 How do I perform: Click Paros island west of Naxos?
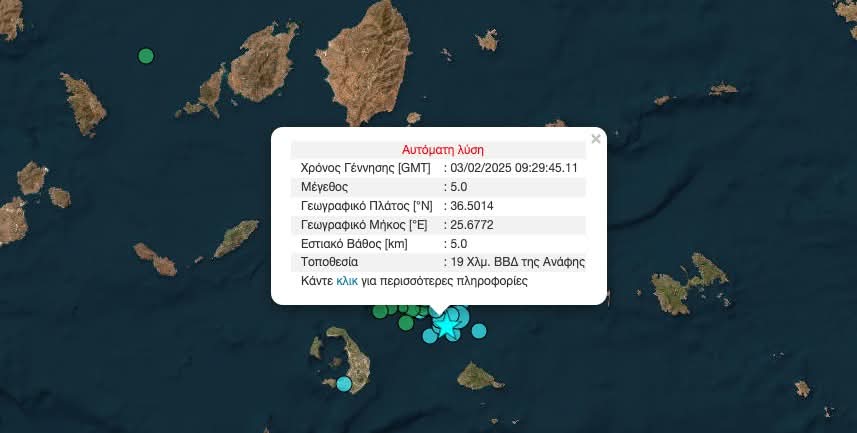point(262,66)
